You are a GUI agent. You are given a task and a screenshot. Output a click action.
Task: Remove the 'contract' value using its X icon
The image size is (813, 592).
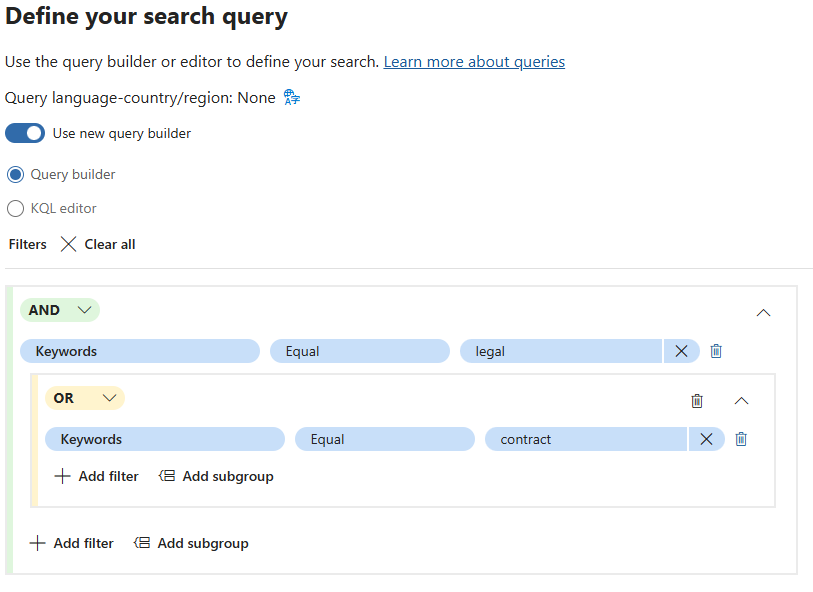(706, 439)
